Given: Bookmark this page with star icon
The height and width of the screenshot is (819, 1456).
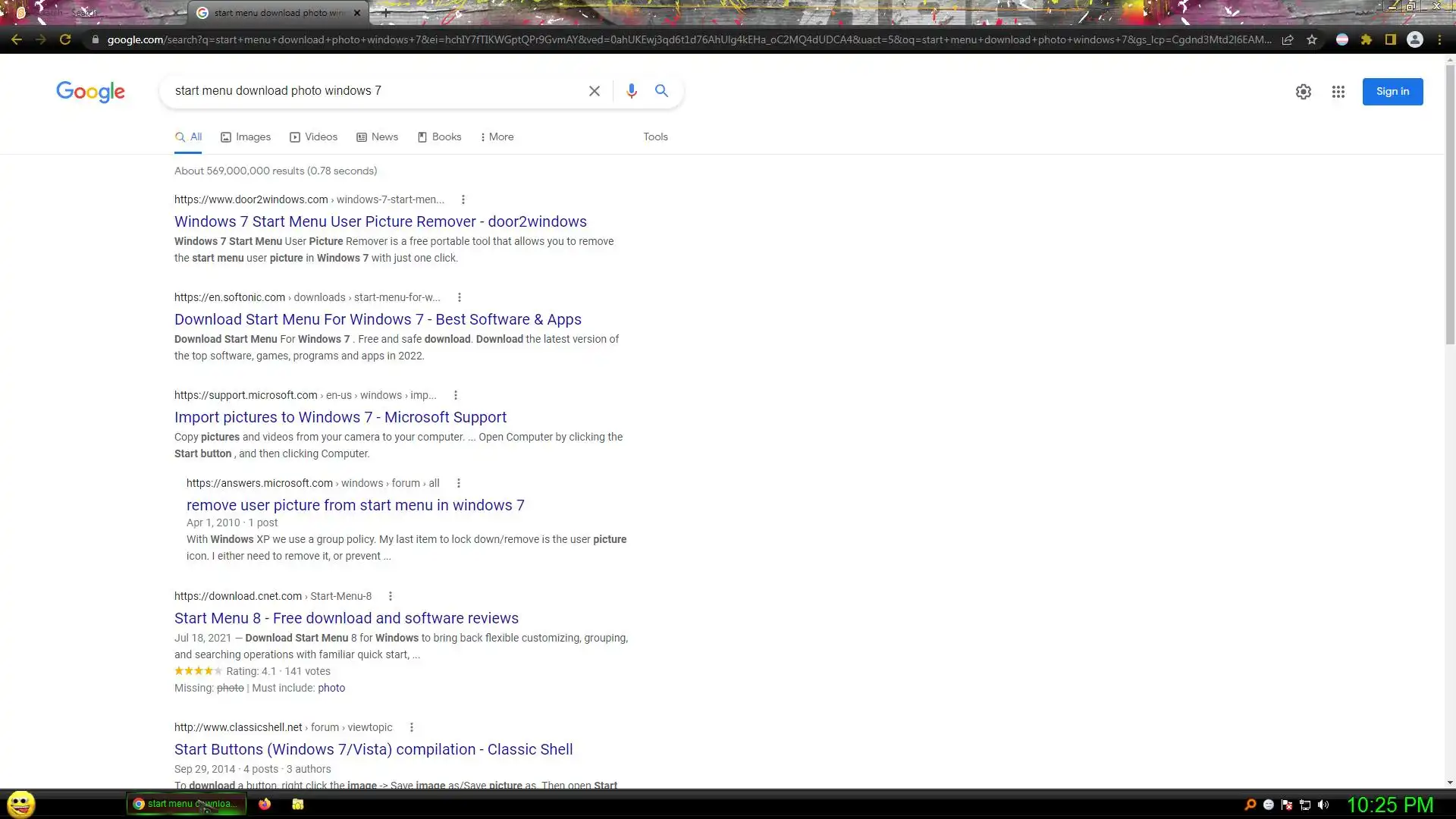Looking at the screenshot, I should point(1312,39).
